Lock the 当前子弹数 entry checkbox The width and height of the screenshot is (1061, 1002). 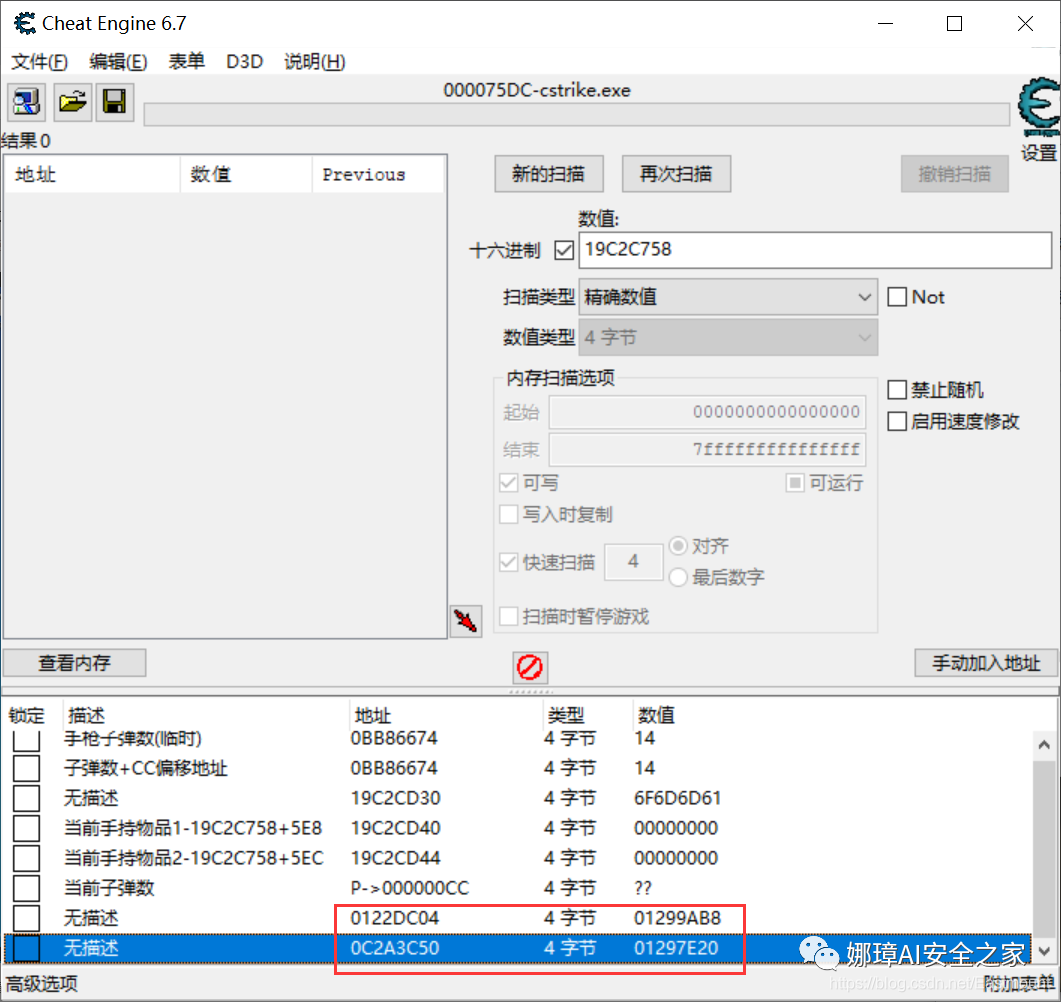click(x=26, y=888)
